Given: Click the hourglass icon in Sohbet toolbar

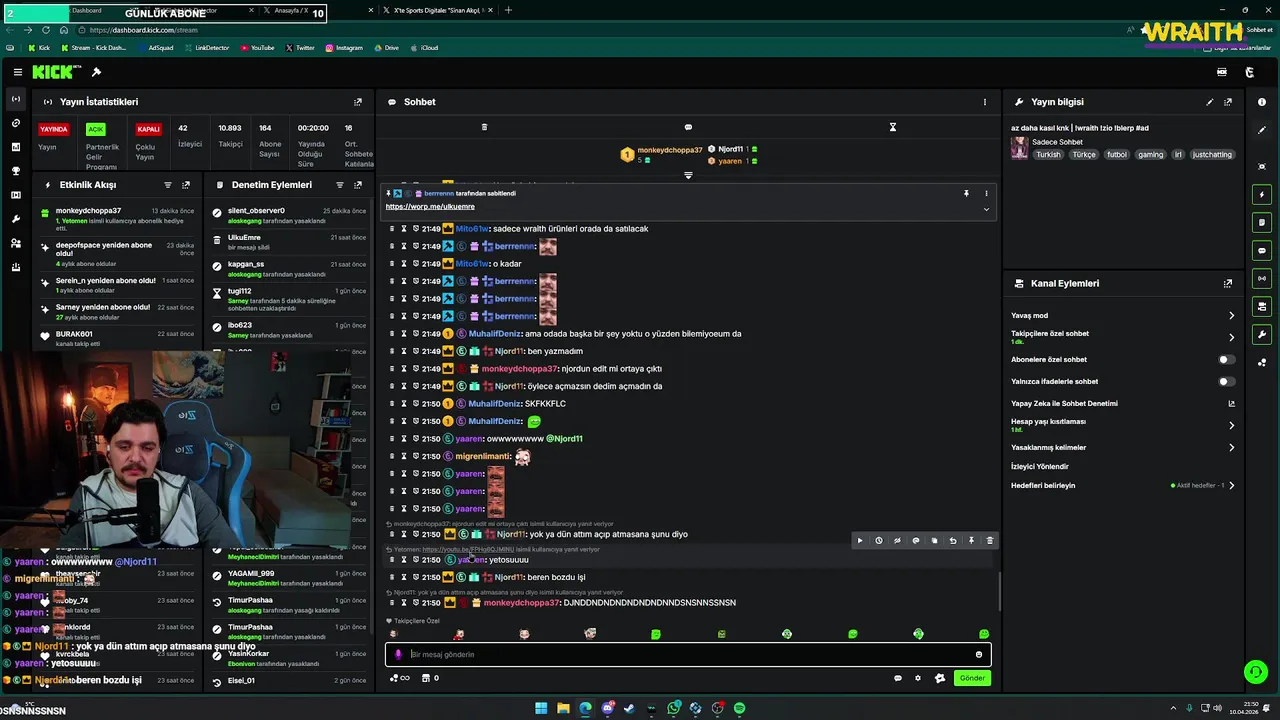Looking at the screenshot, I should click(893, 127).
